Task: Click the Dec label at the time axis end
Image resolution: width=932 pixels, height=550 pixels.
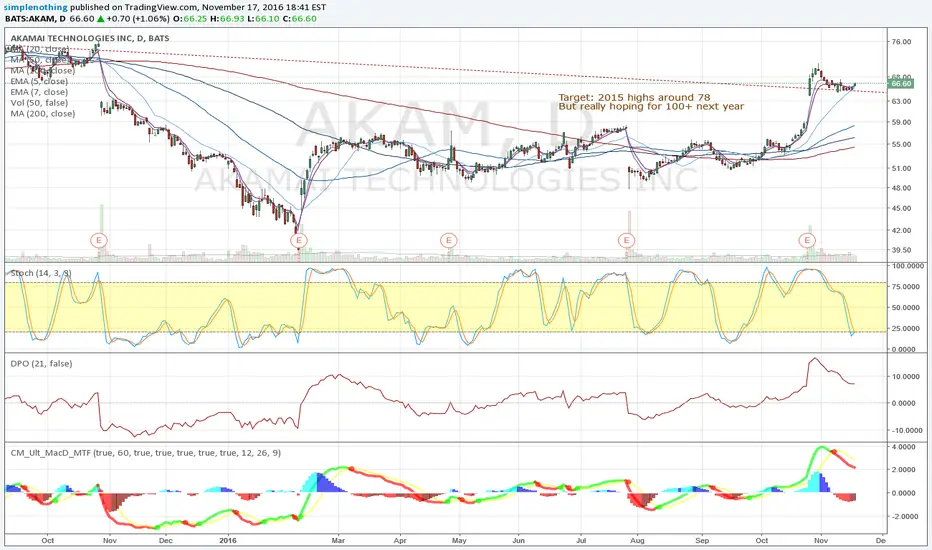Action: click(881, 540)
